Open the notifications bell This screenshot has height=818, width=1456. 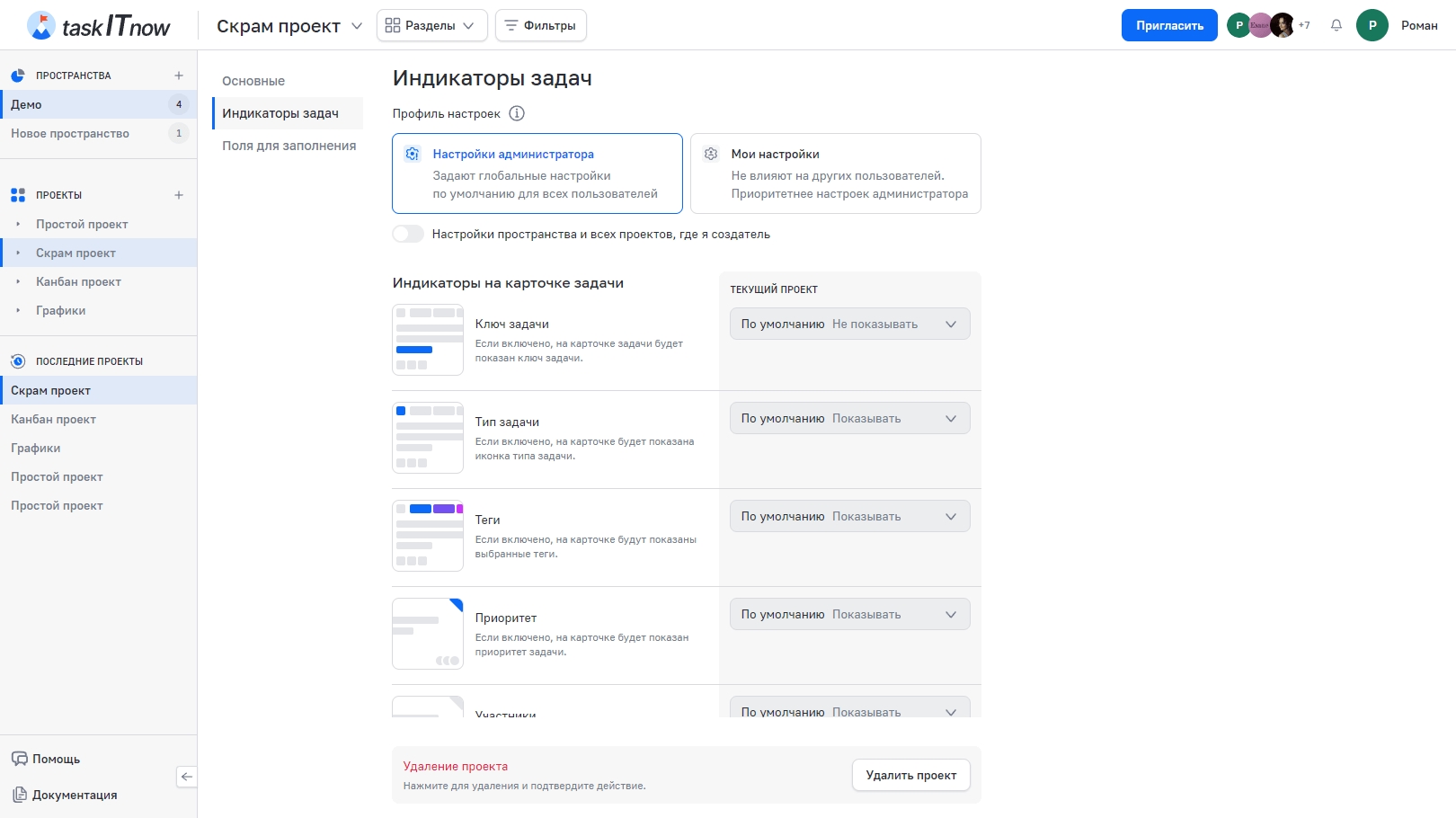(1336, 25)
